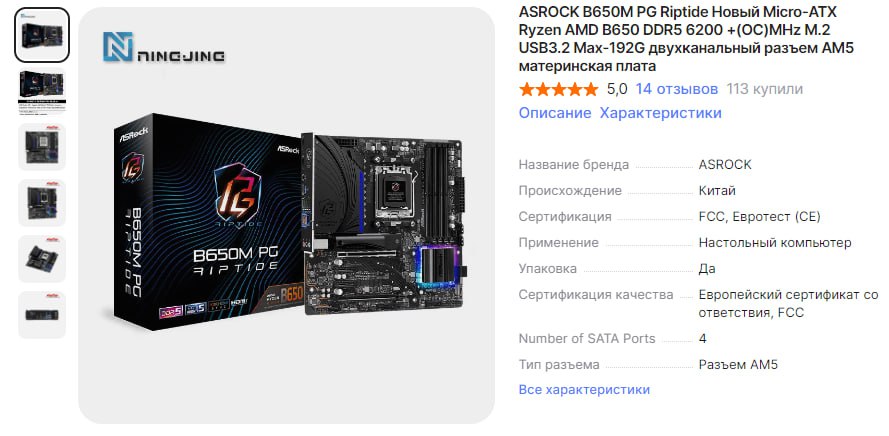The height and width of the screenshot is (436, 889).
Task: Click the Разъем AM5 socket type value
Action: [x=738, y=365]
